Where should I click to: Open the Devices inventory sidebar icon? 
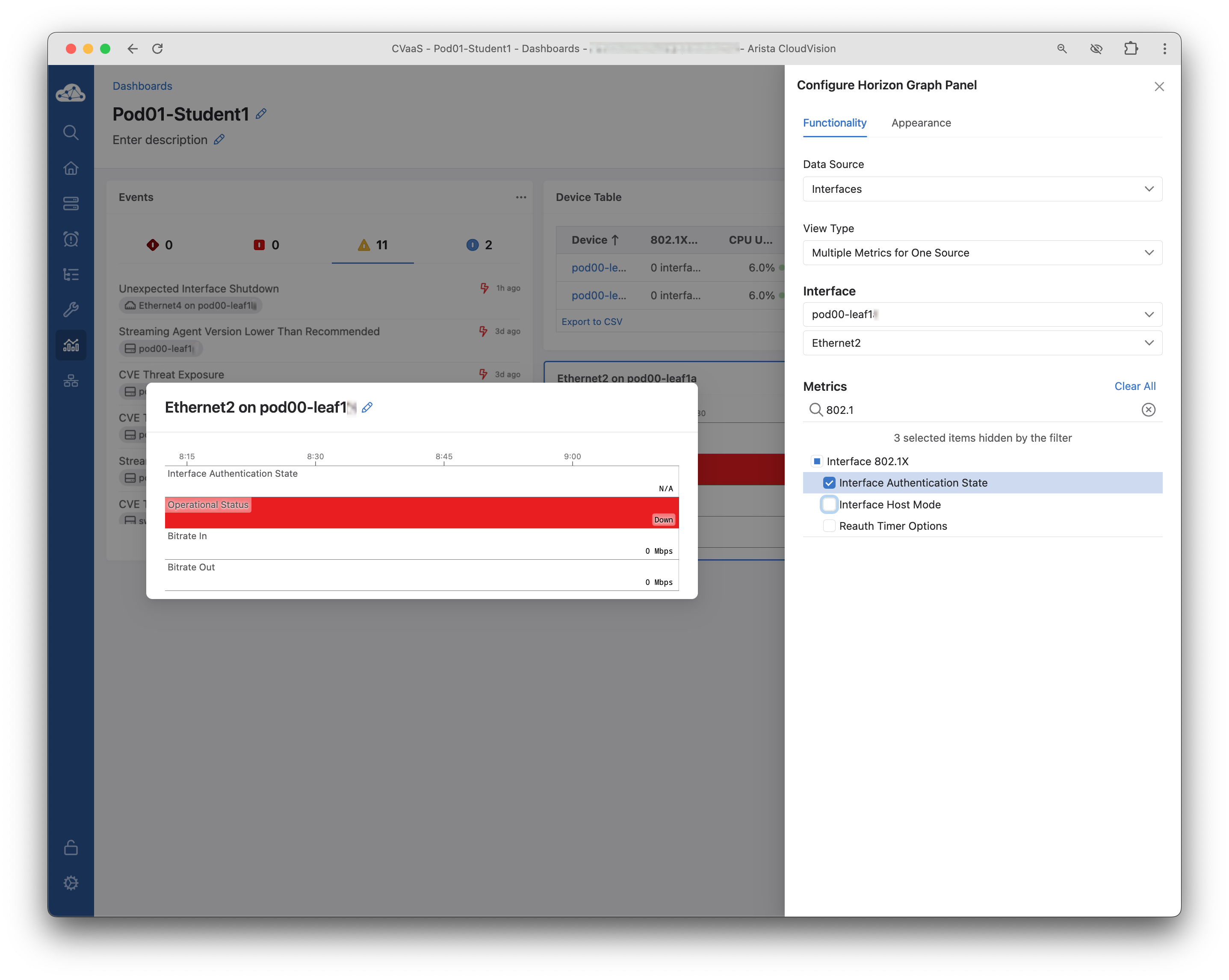click(x=71, y=204)
